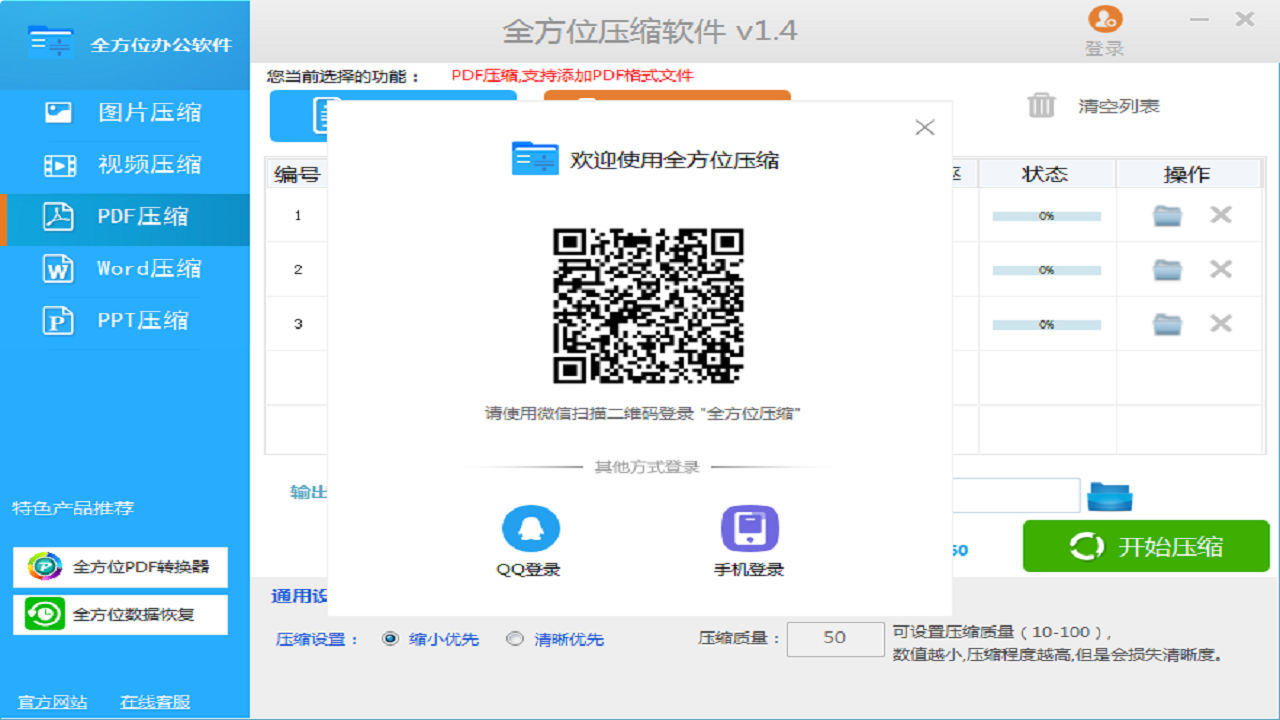This screenshot has width=1280, height=720.
Task: Open the 视频压缩 function
Action: (x=125, y=165)
